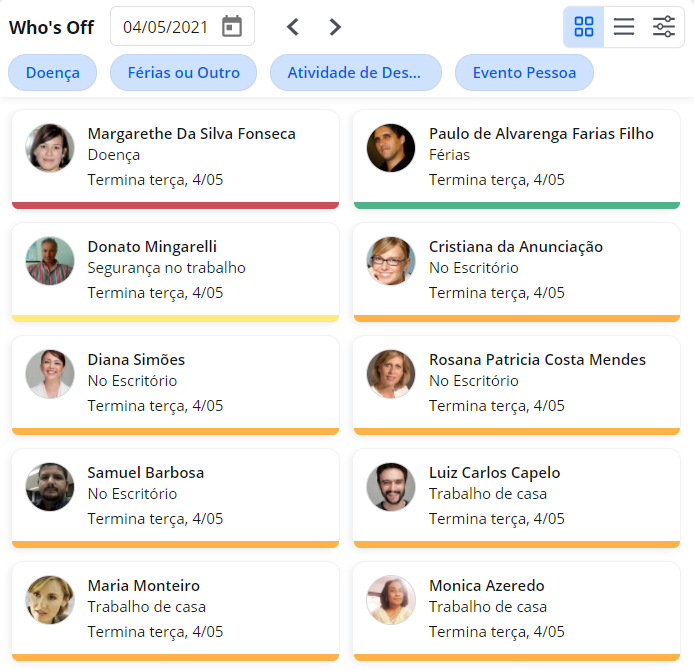694x671 pixels.
Task: Switch to grid card view
Action: (x=583, y=27)
